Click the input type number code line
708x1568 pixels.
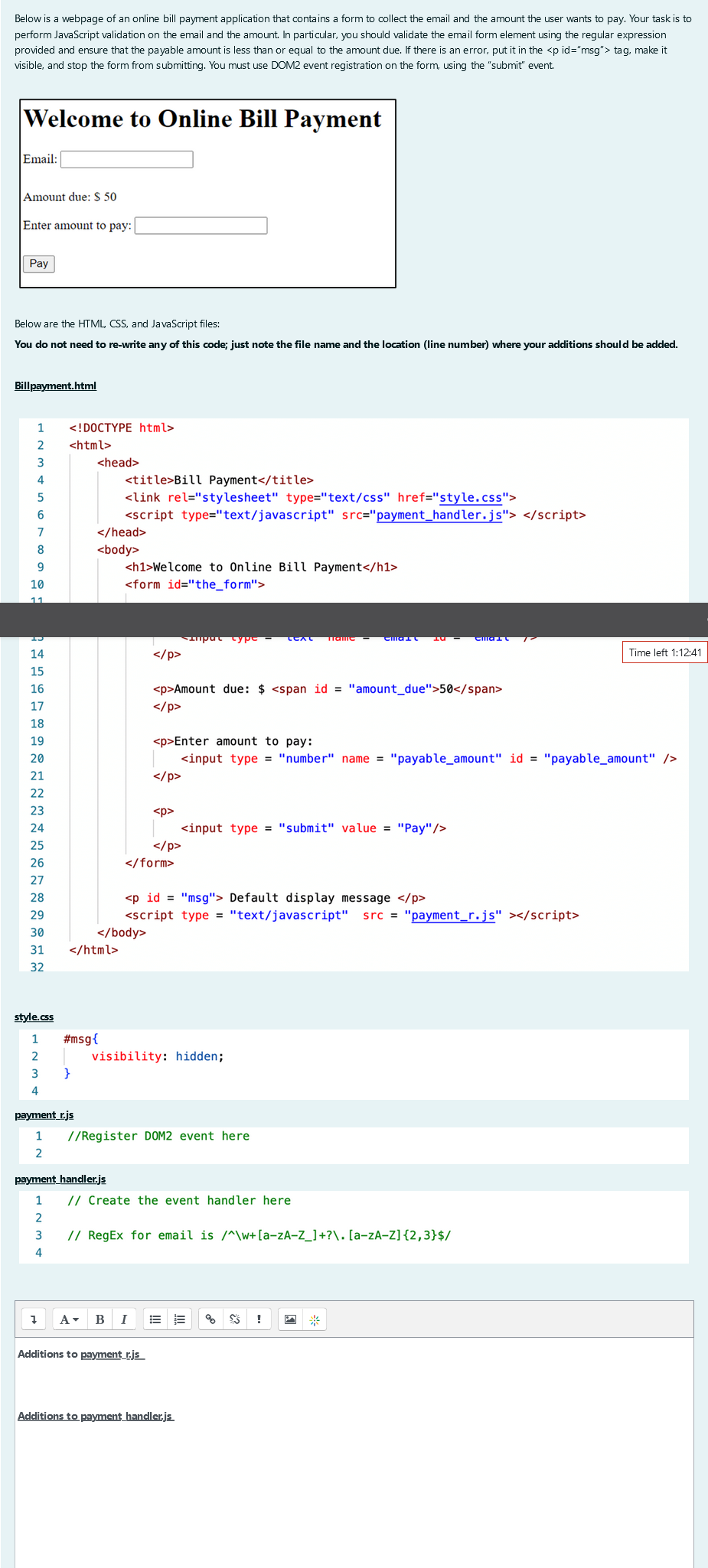tap(429, 759)
